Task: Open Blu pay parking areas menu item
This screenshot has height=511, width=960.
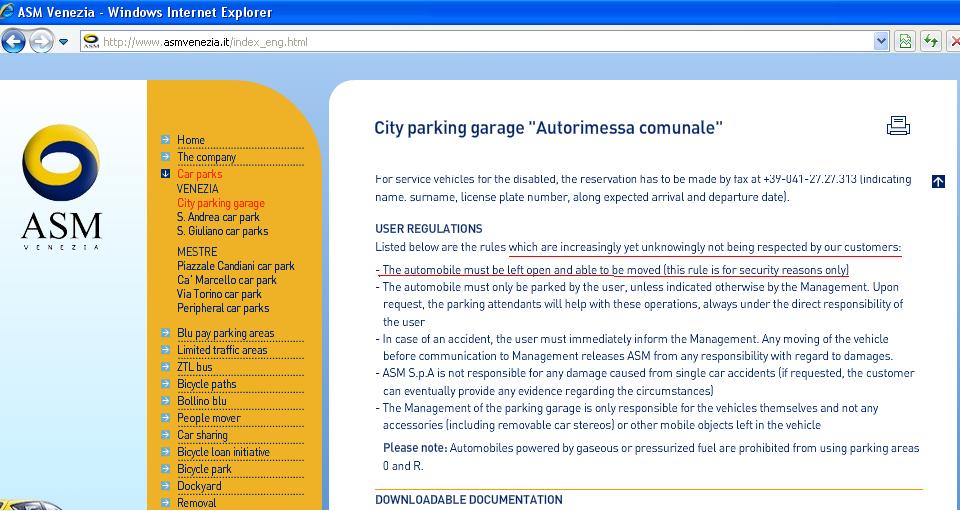Action: click(x=226, y=333)
